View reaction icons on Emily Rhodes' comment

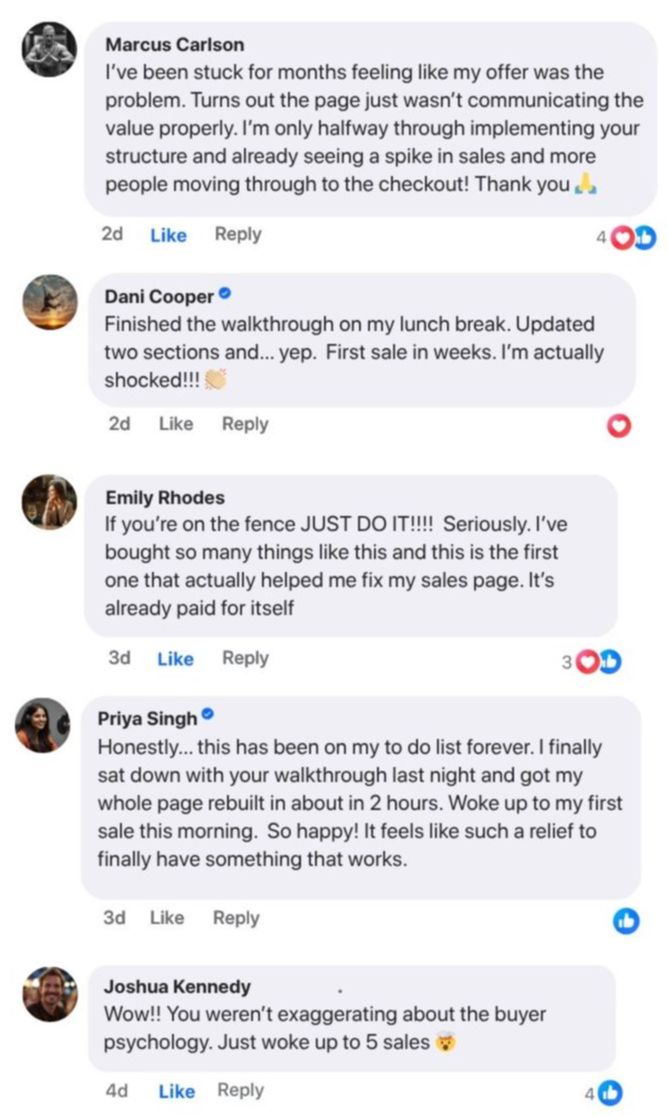(597, 662)
